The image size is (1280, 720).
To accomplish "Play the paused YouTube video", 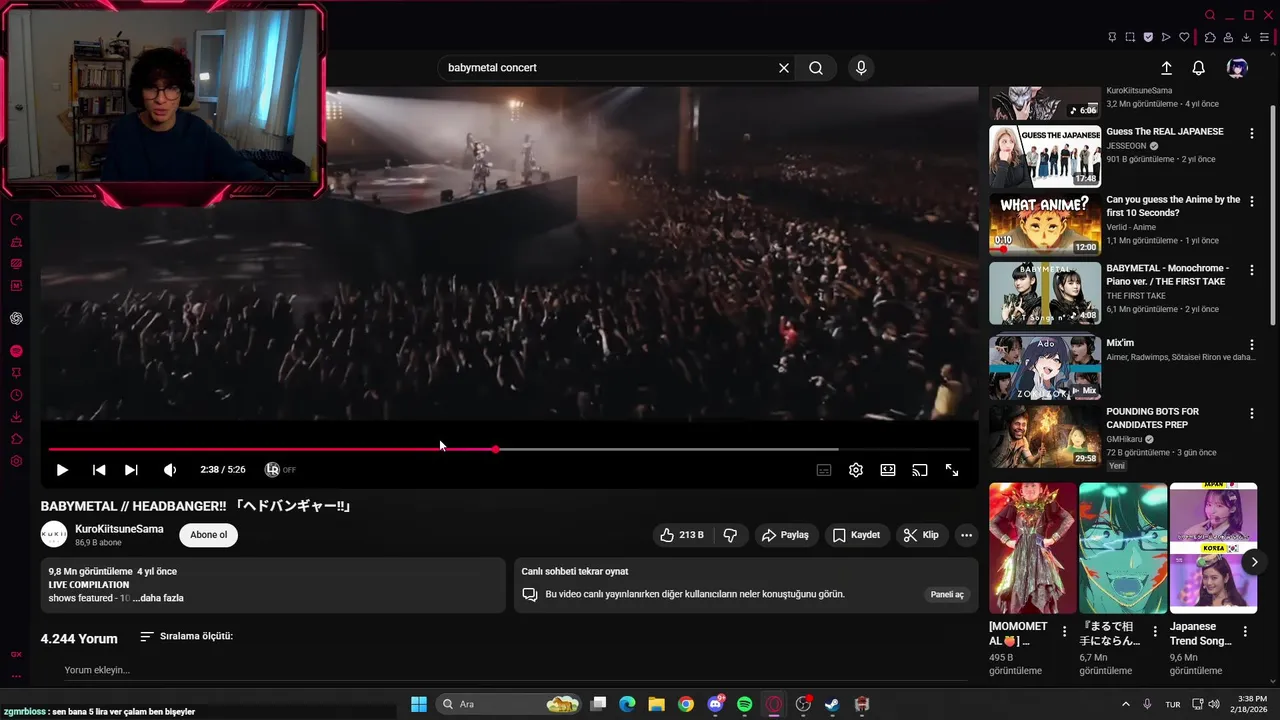I will (x=62, y=470).
